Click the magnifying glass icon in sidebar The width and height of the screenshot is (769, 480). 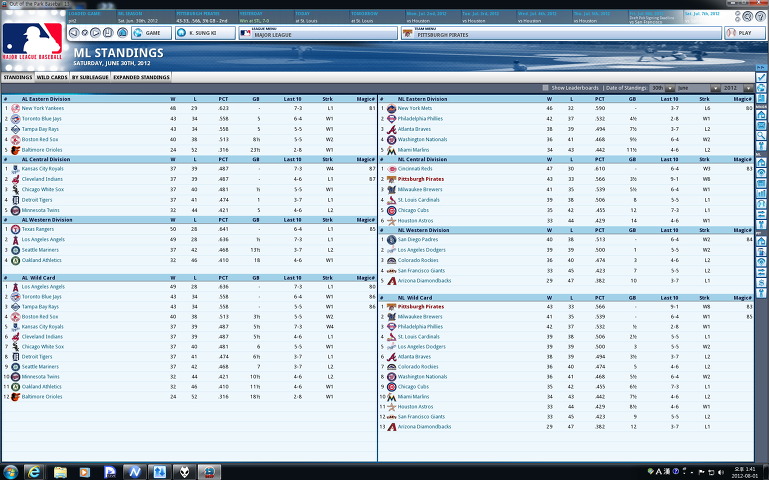coord(761,135)
